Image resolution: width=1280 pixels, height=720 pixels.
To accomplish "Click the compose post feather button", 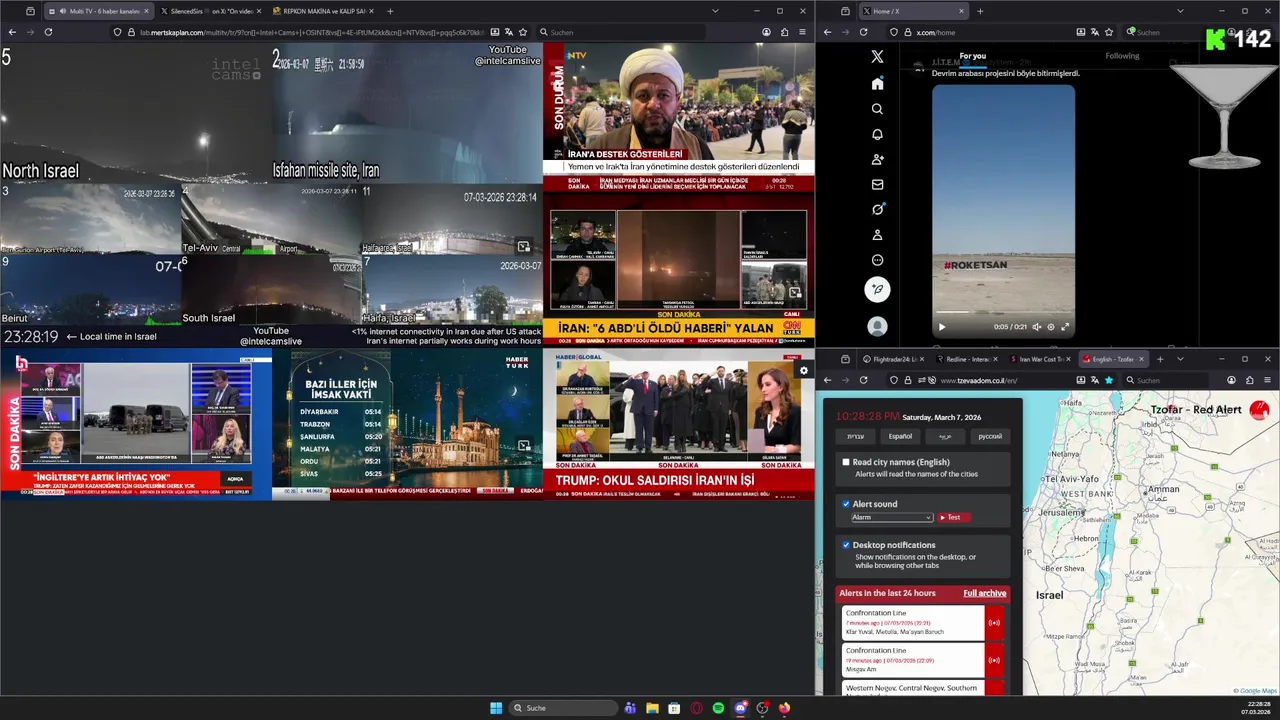I will click(x=877, y=290).
